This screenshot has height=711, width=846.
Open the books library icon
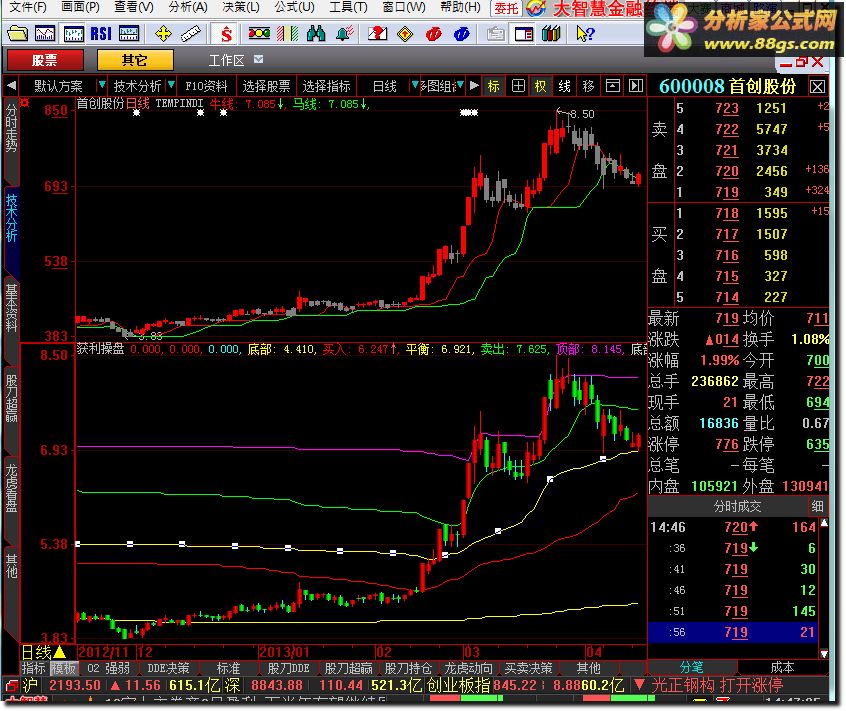click(551, 34)
